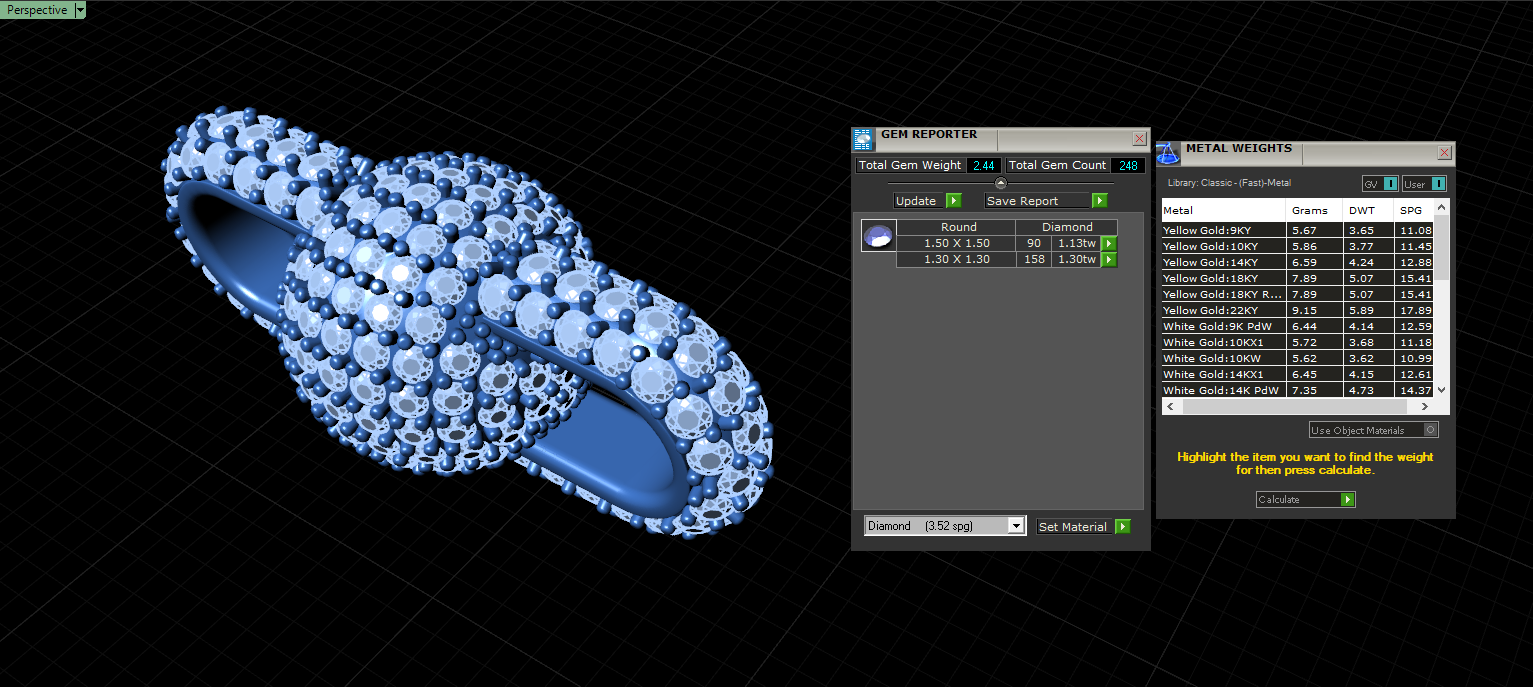Screen dimensions: 1533x687
Task: Click the round diamond gem thumbnail
Action: pos(879,236)
